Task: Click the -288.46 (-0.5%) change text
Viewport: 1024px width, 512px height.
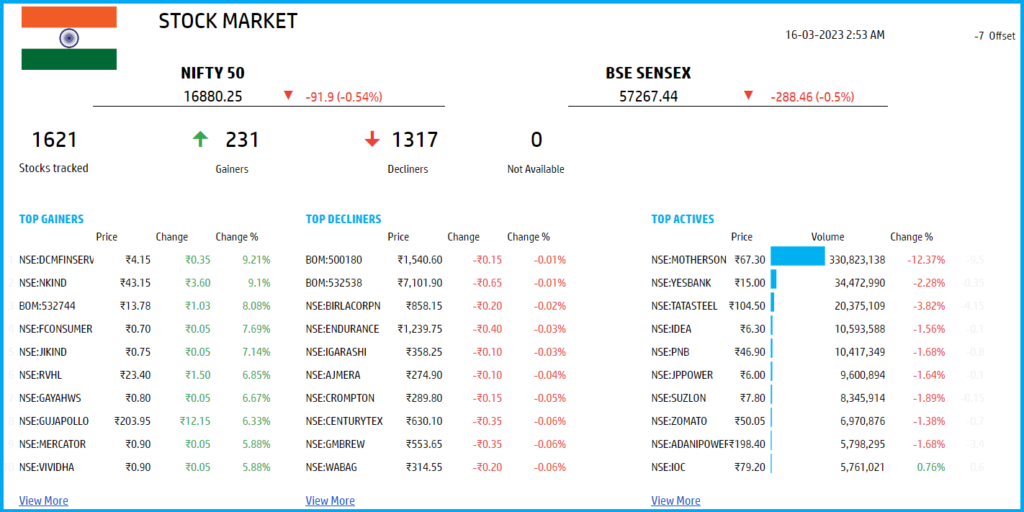Action: pyautogui.click(x=812, y=97)
